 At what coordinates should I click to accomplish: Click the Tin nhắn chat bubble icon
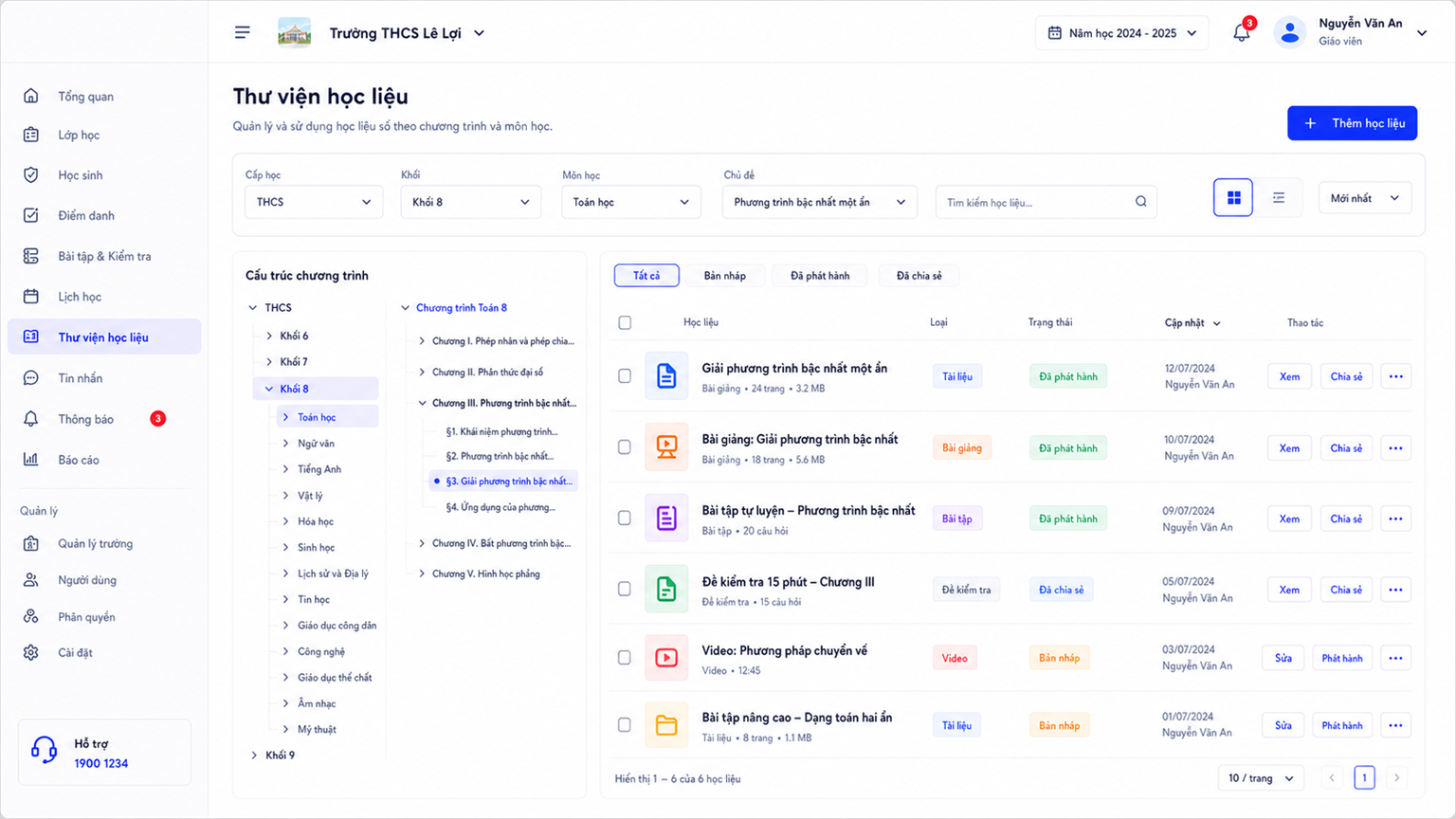(31, 378)
